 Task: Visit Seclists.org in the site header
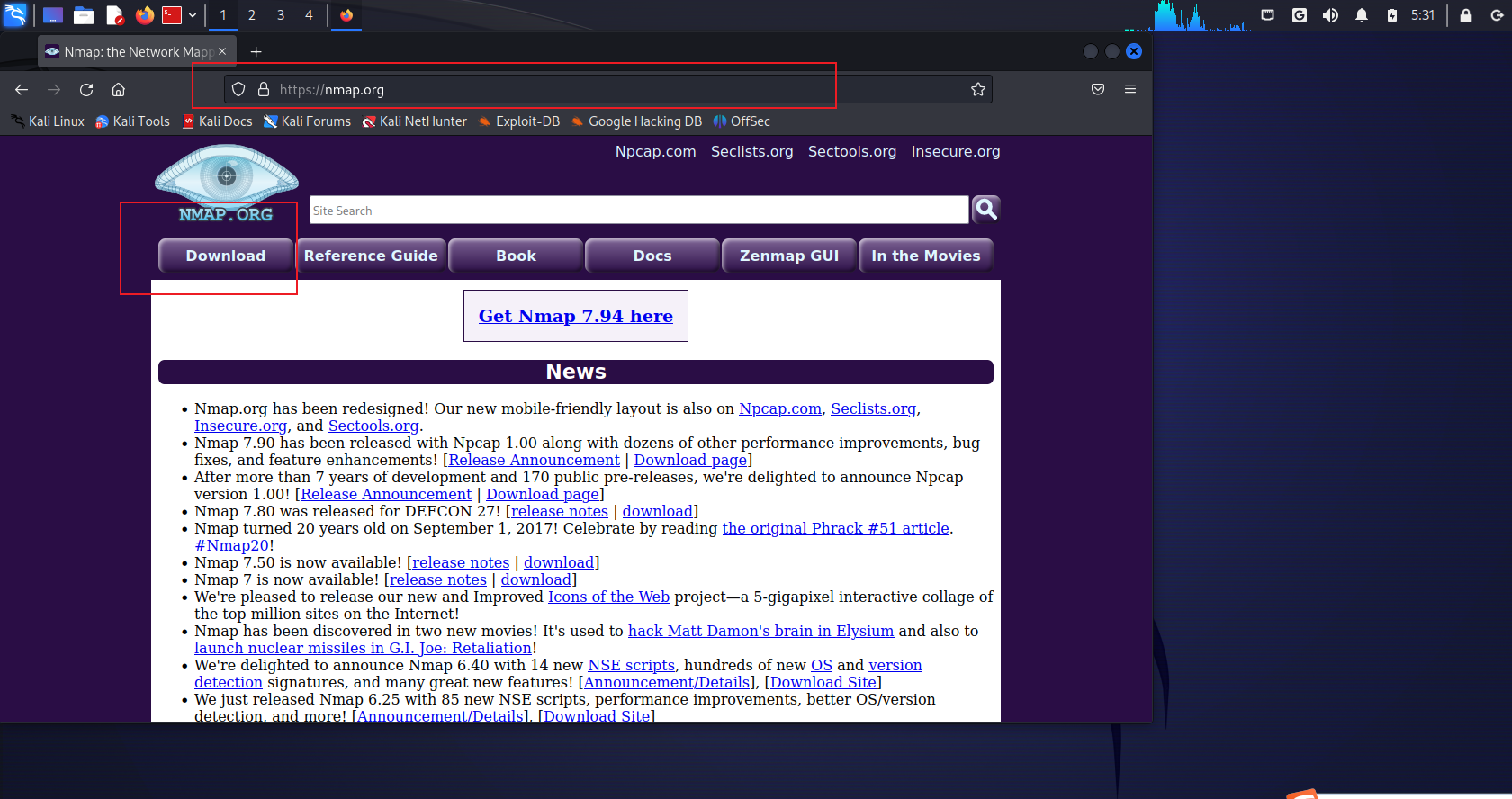pyautogui.click(x=752, y=151)
